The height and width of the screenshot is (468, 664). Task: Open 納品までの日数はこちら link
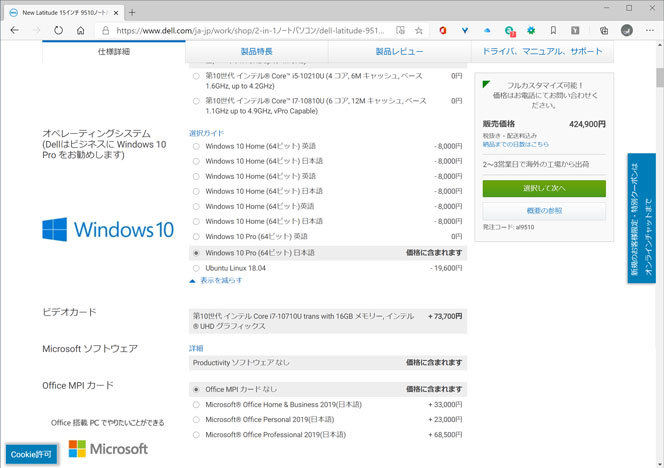516,144
